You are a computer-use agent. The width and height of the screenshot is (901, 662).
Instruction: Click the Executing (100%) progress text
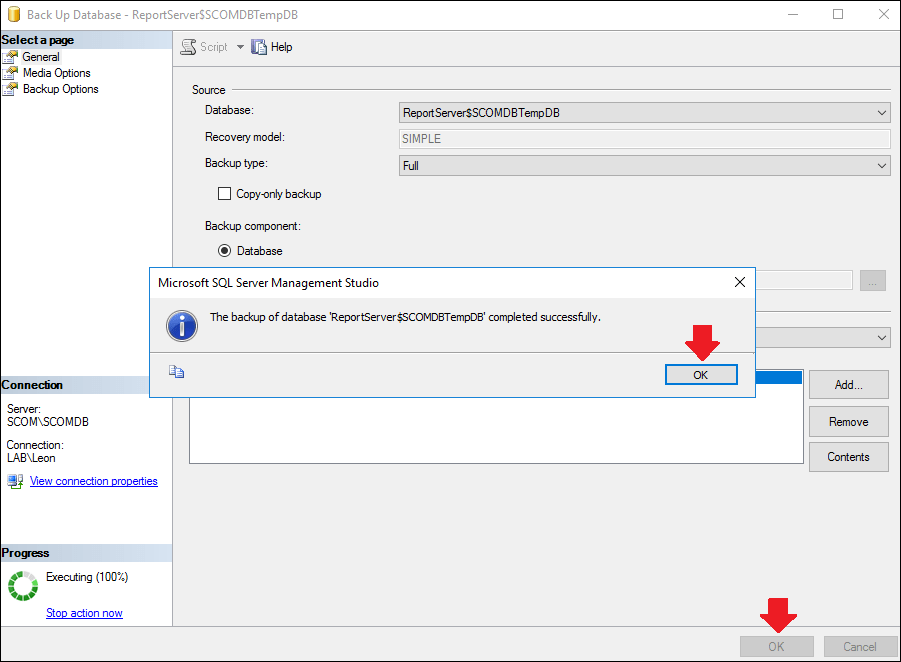point(87,577)
